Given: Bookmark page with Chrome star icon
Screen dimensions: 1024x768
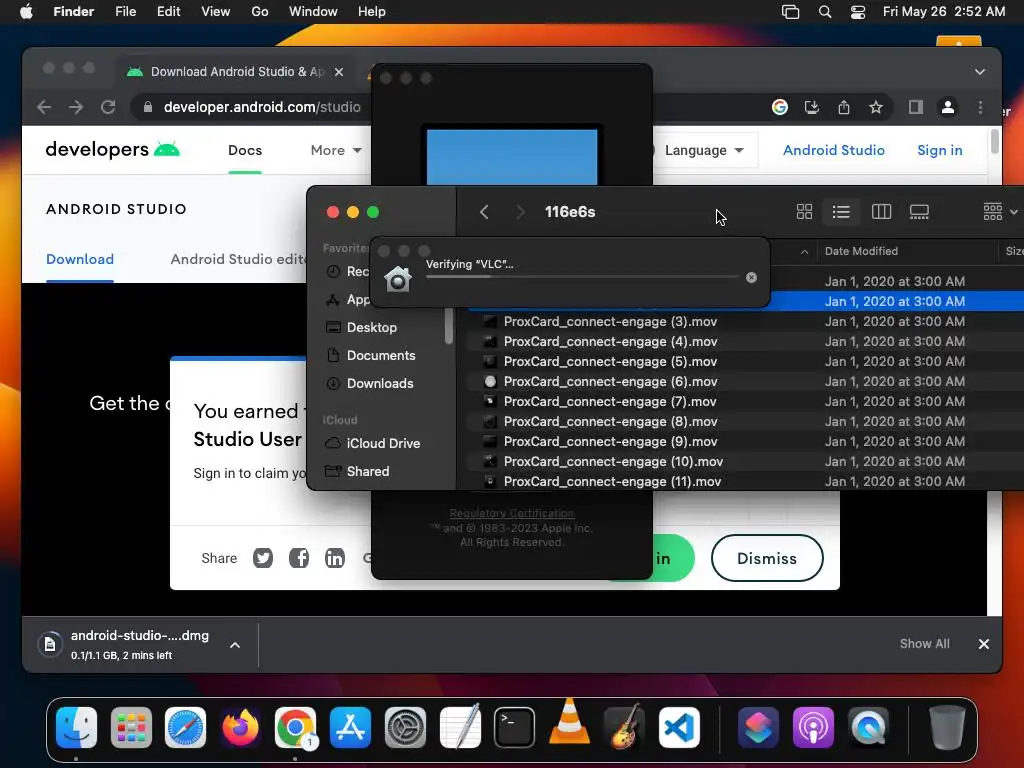Looking at the screenshot, I should click(876, 107).
